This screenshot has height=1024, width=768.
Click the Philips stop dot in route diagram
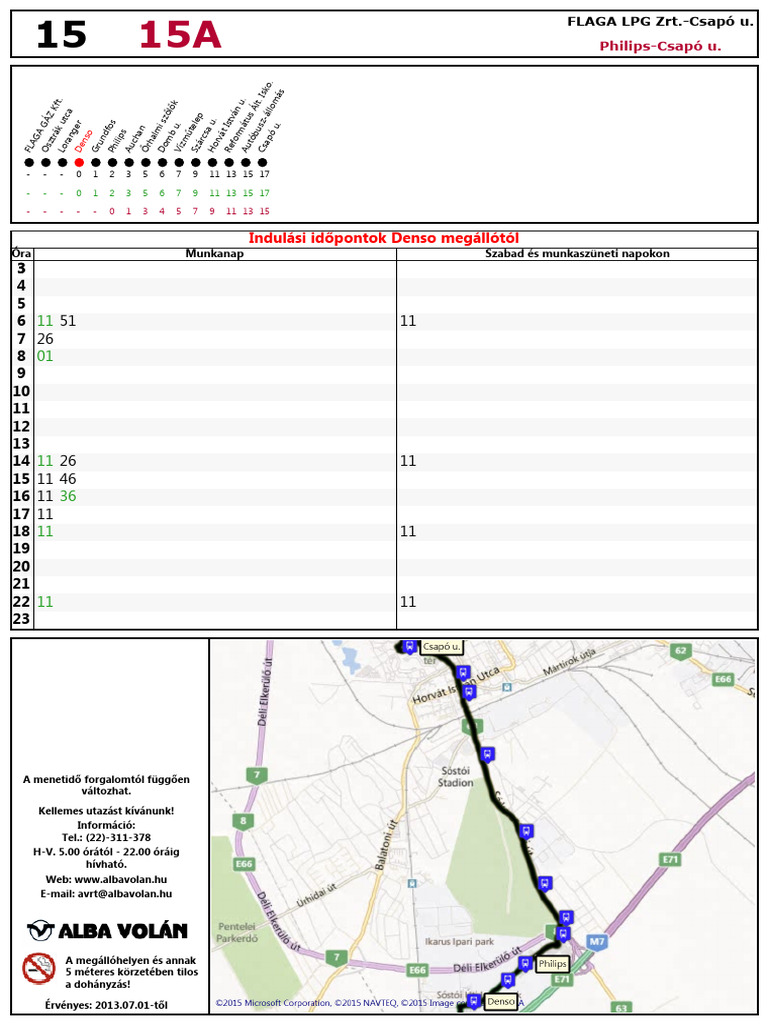112,163
